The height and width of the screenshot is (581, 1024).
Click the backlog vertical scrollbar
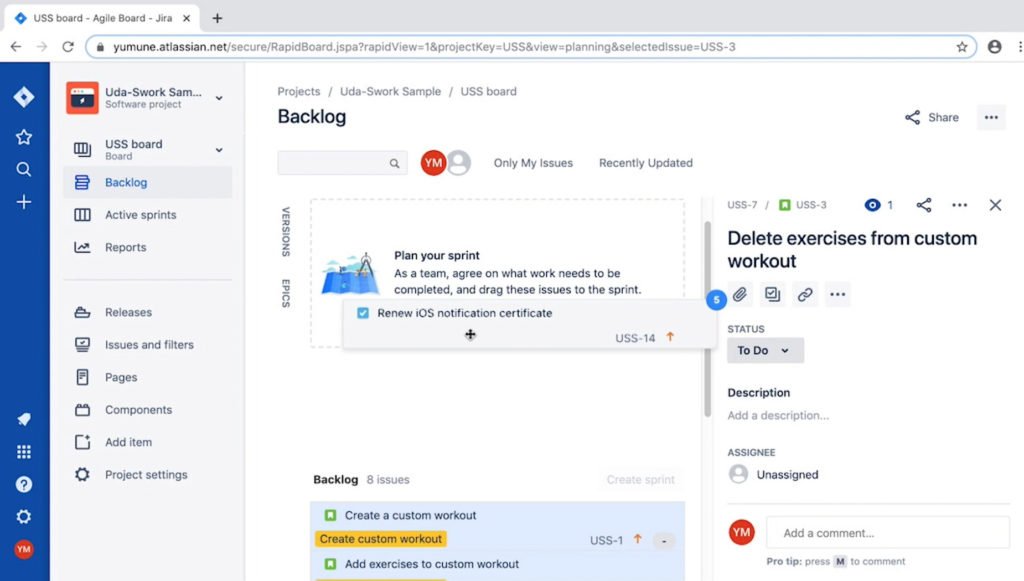707,320
